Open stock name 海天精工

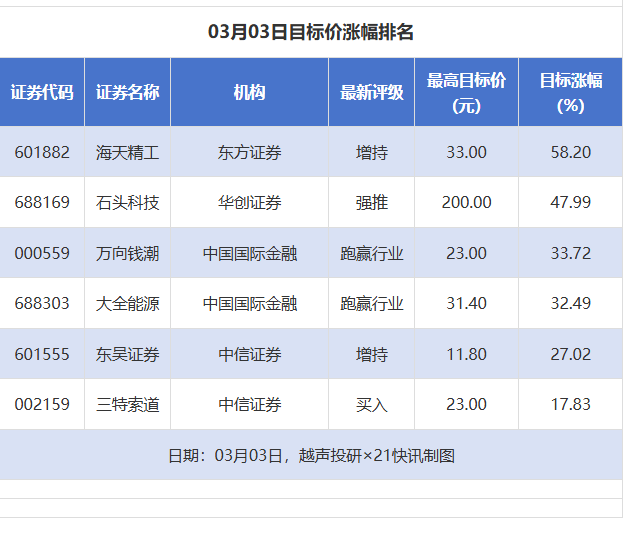(127, 152)
